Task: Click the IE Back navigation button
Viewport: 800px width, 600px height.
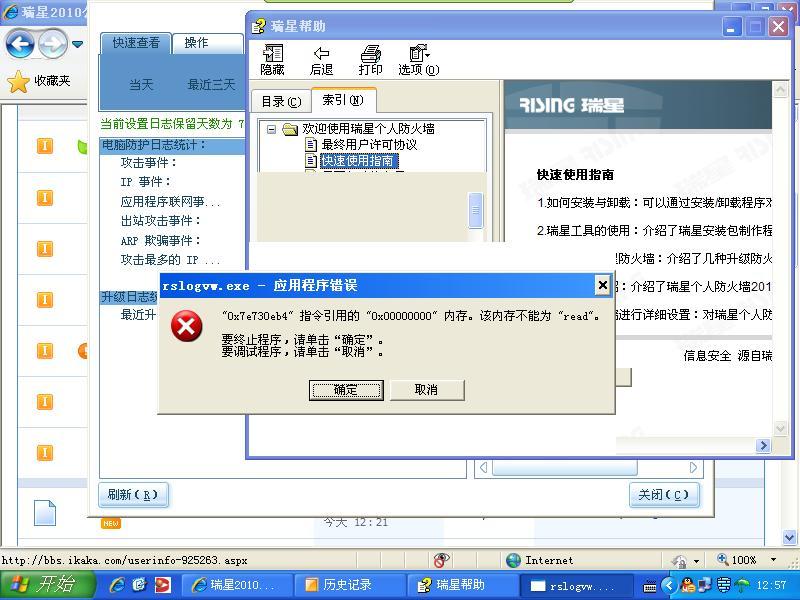Action: (20, 44)
